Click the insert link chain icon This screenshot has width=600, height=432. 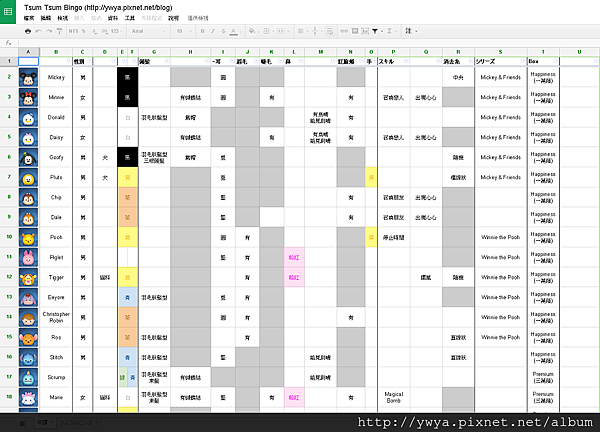coord(344,31)
